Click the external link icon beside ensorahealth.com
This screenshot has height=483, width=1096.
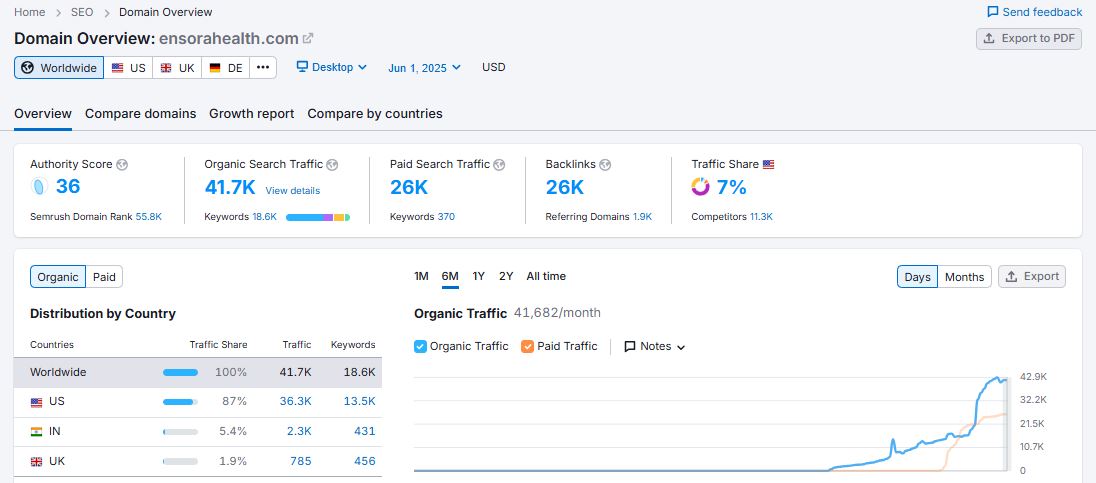308,39
